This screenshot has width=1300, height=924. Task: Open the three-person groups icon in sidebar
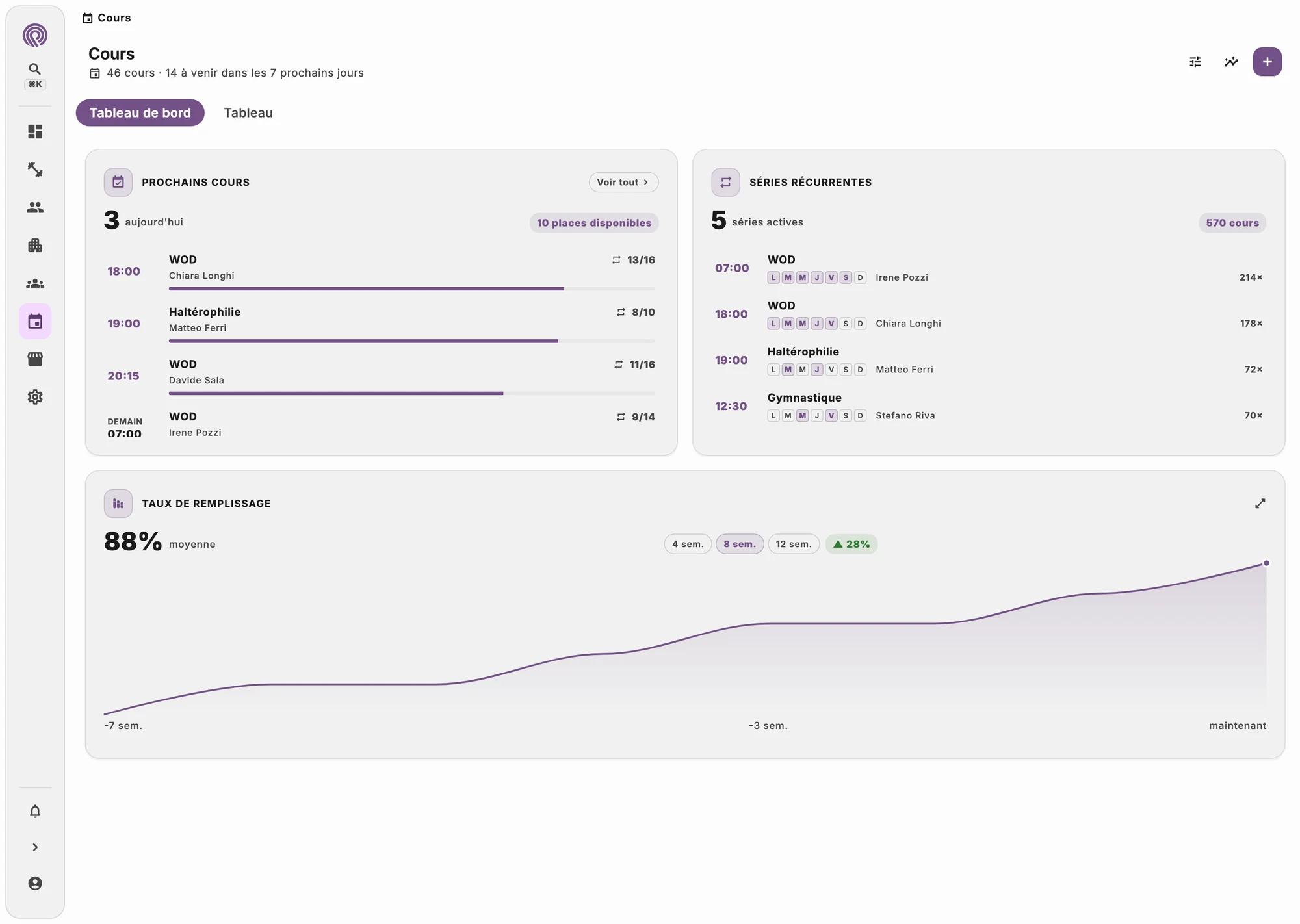click(35, 283)
